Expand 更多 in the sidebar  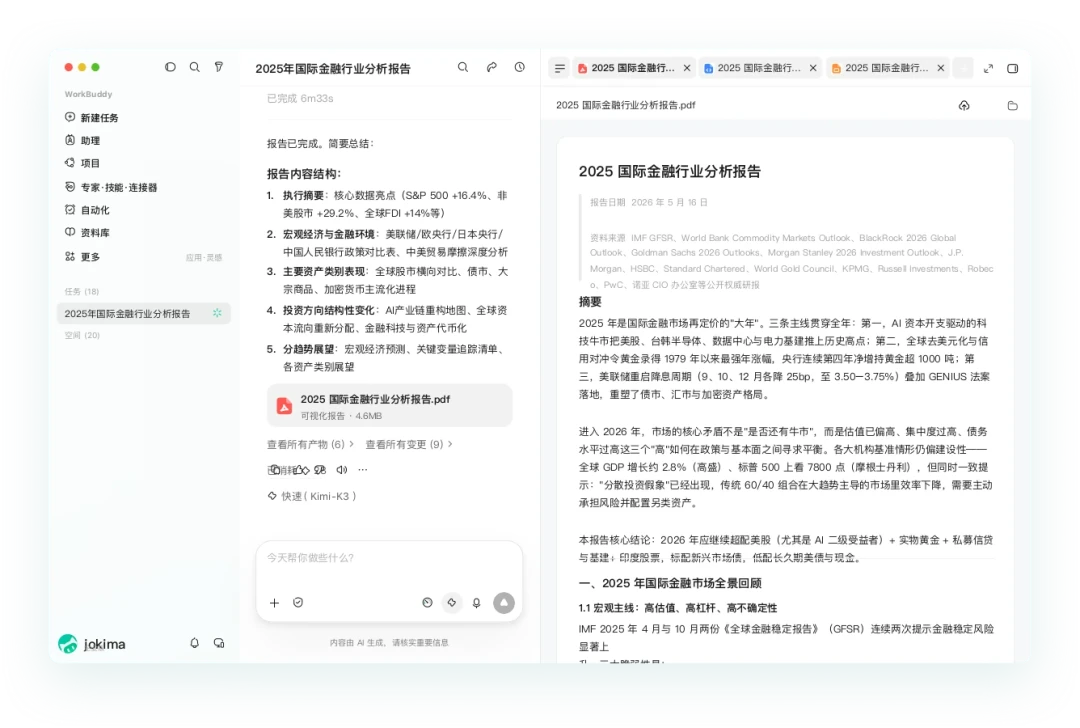[x=83, y=257]
